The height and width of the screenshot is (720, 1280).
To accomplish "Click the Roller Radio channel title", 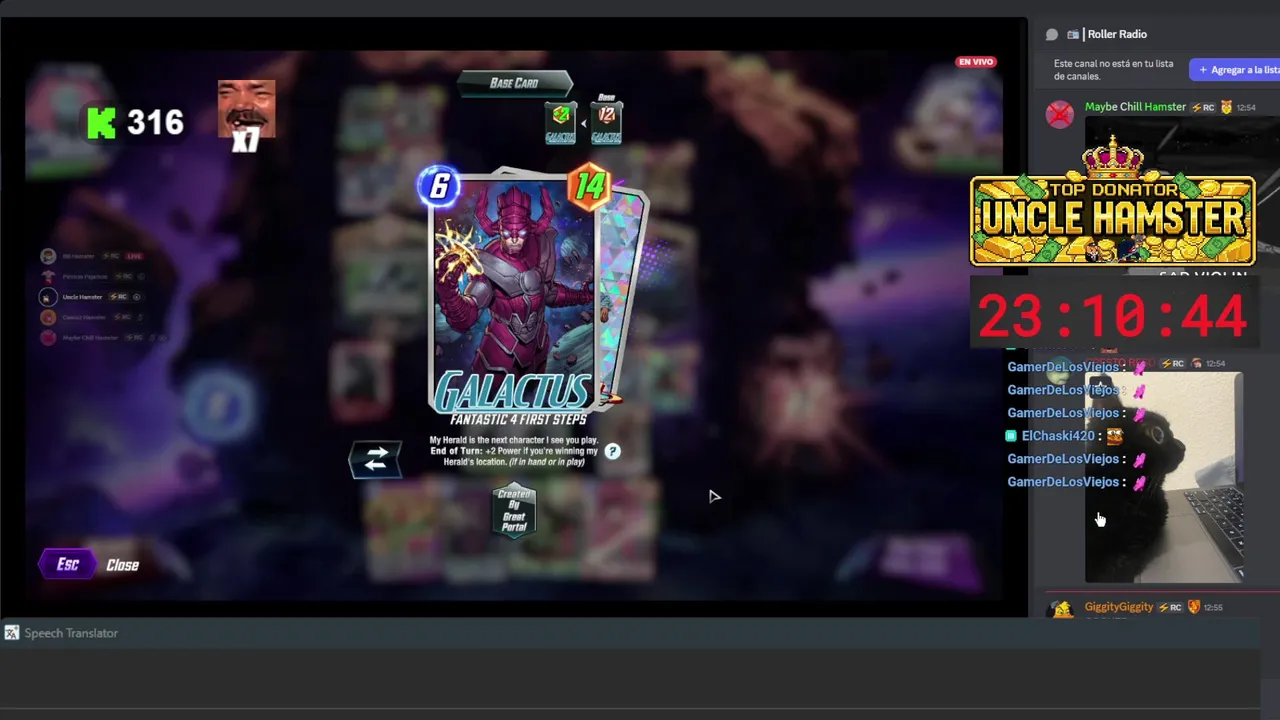I will click(x=1117, y=34).
